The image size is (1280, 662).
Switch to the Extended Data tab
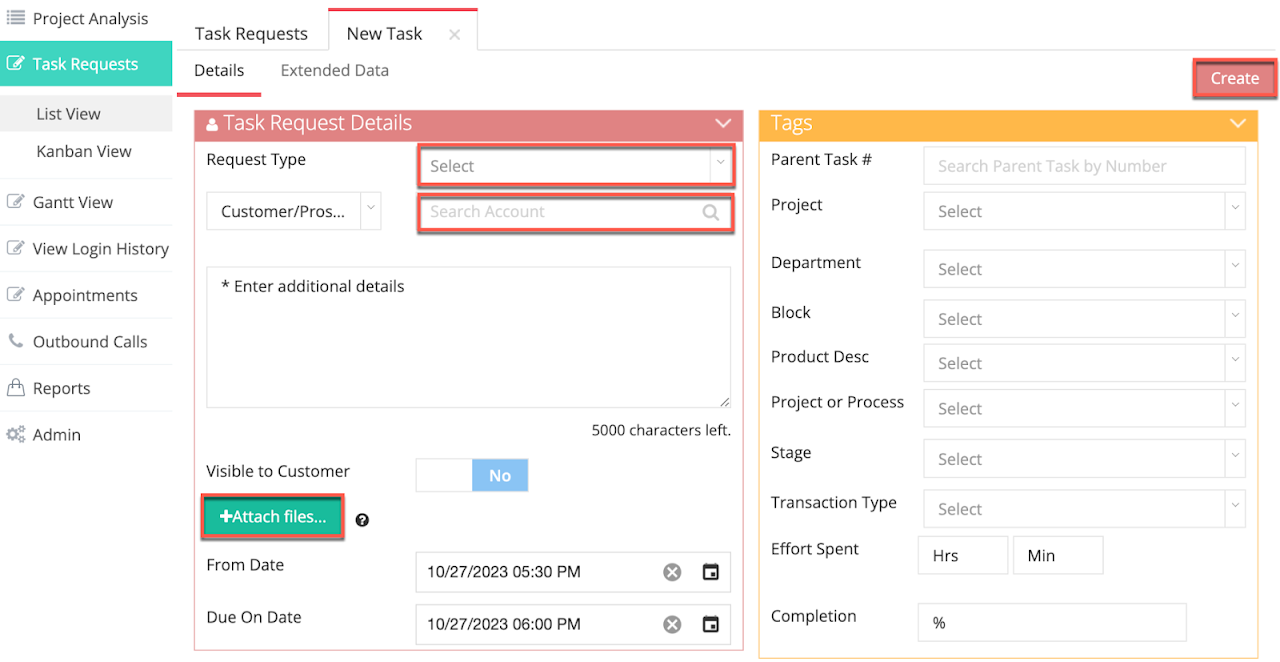(x=334, y=71)
